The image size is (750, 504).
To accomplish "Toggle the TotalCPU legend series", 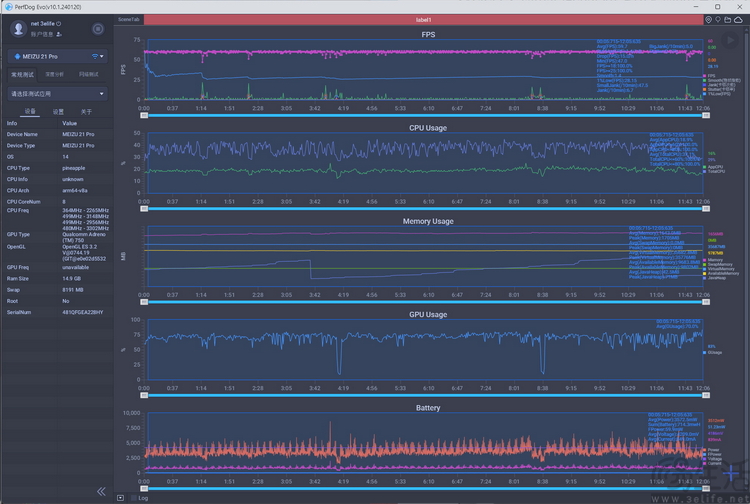I will point(714,171).
